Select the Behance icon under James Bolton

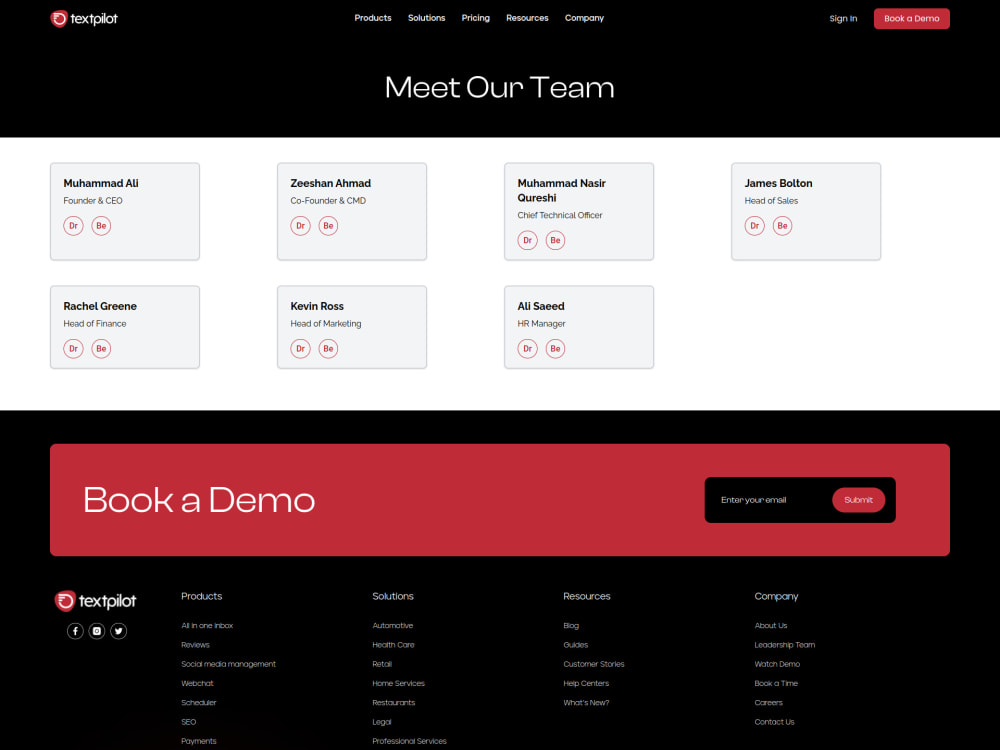(782, 226)
